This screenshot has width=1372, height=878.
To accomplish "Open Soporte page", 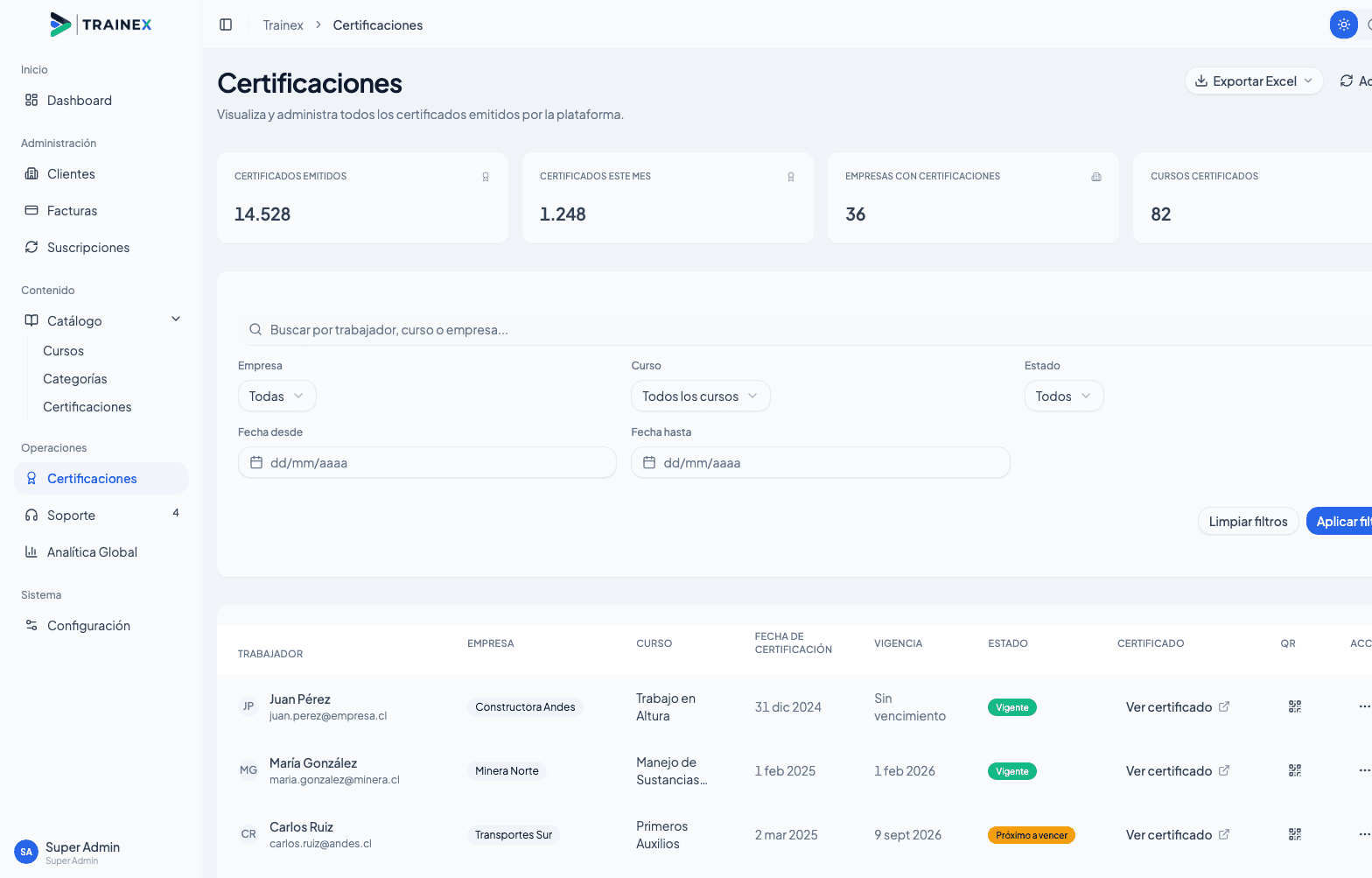I will [101, 516].
